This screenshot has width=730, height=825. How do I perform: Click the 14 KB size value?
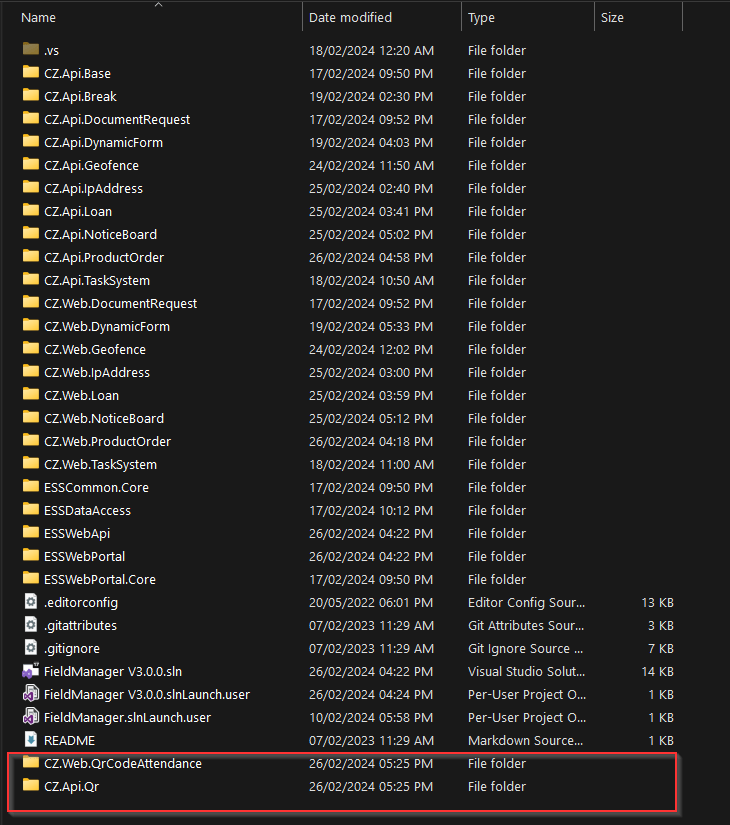tap(657, 672)
